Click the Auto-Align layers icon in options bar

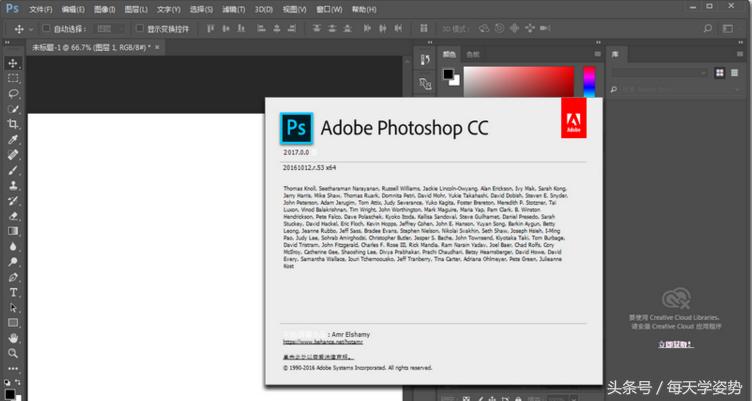[424, 29]
